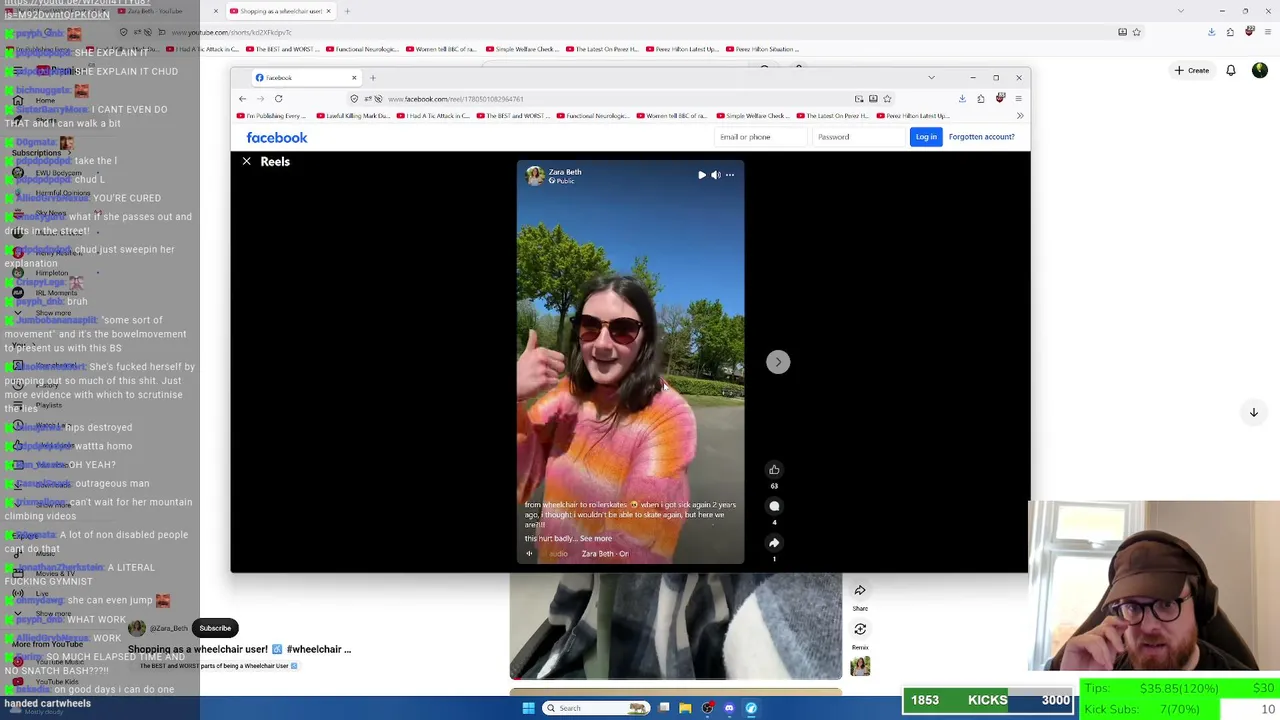Mute the reel audio speaker icon
1280x720 pixels.
coord(716,175)
